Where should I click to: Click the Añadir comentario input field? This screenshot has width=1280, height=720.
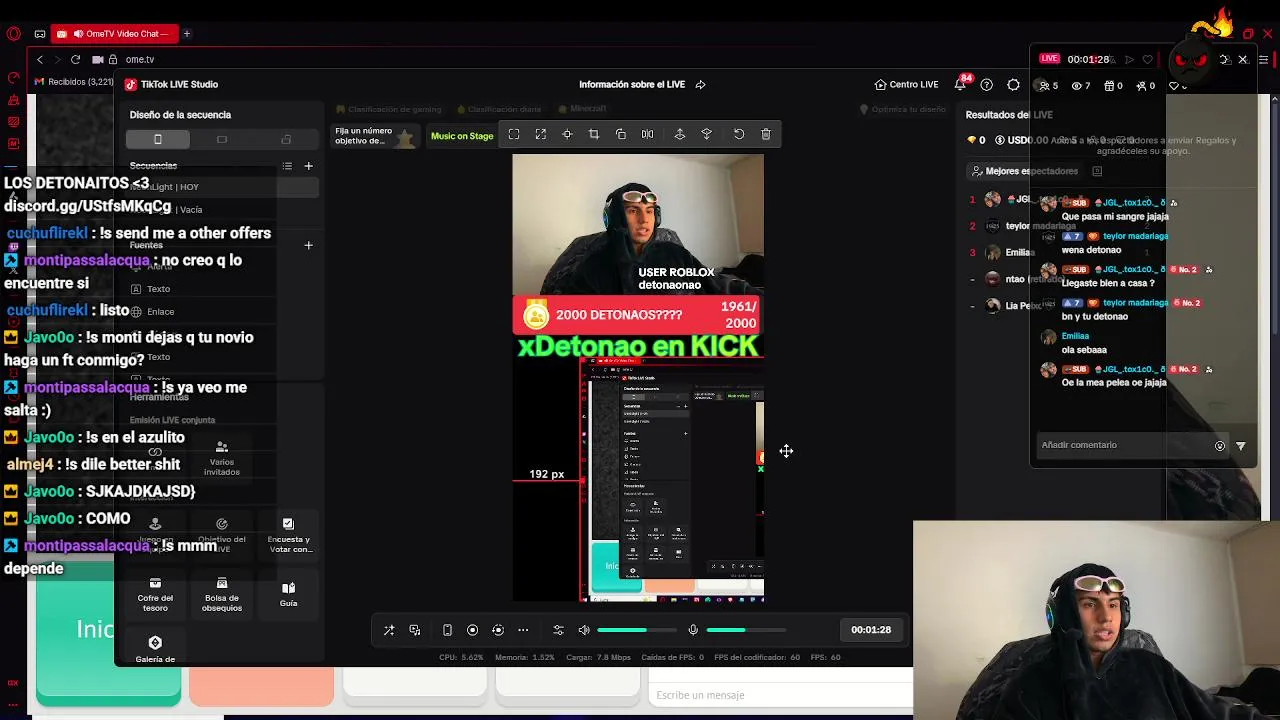pos(1122,445)
